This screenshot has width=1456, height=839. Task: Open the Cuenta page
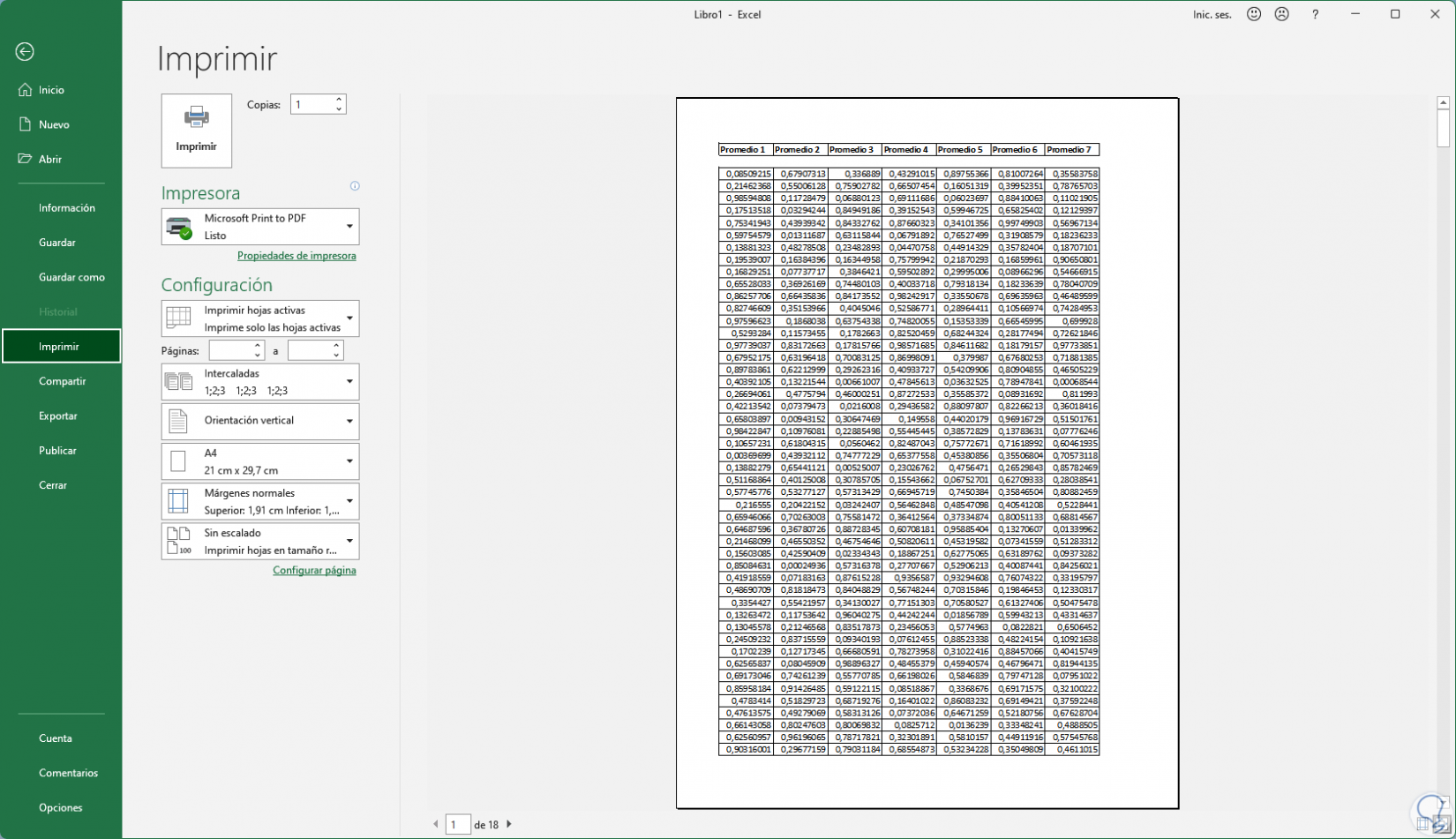(x=56, y=738)
